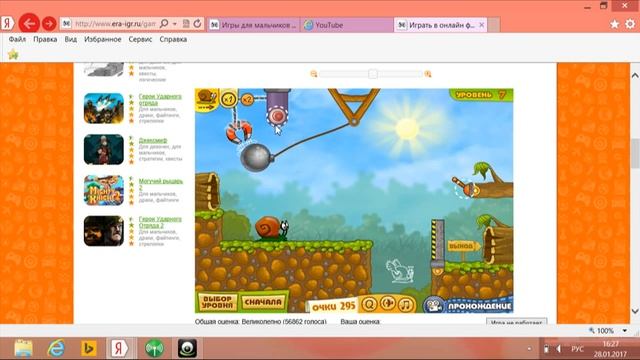Click the lever switch on the log
640x360 pixels.
click(x=467, y=188)
